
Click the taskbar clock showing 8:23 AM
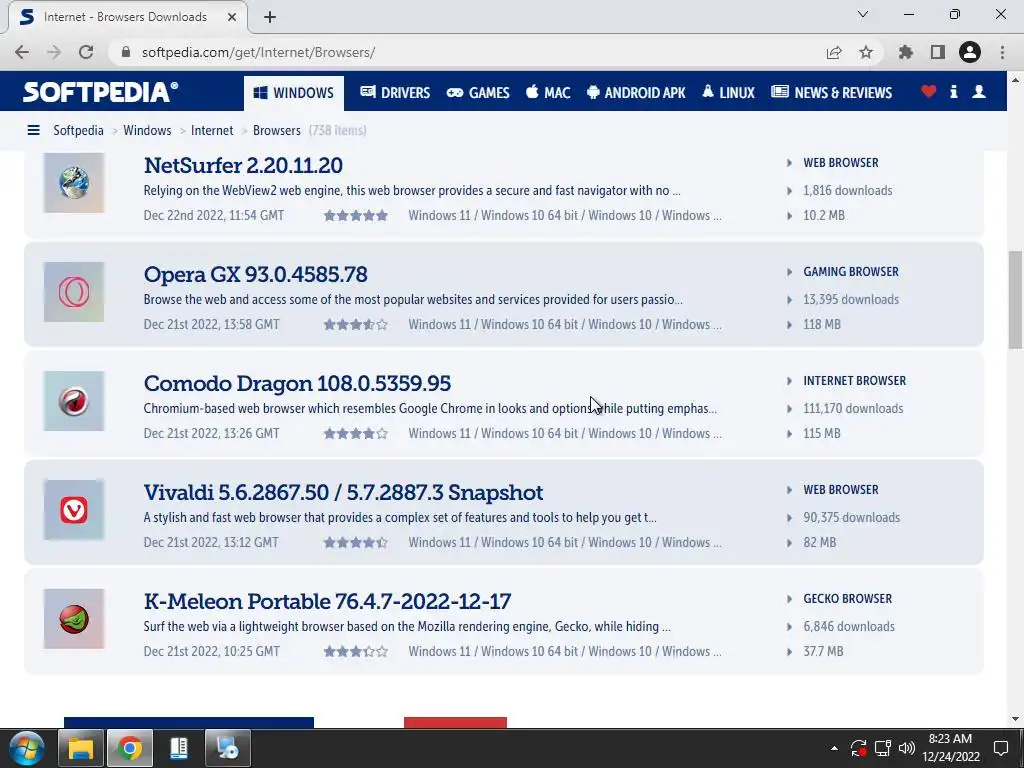951,748
